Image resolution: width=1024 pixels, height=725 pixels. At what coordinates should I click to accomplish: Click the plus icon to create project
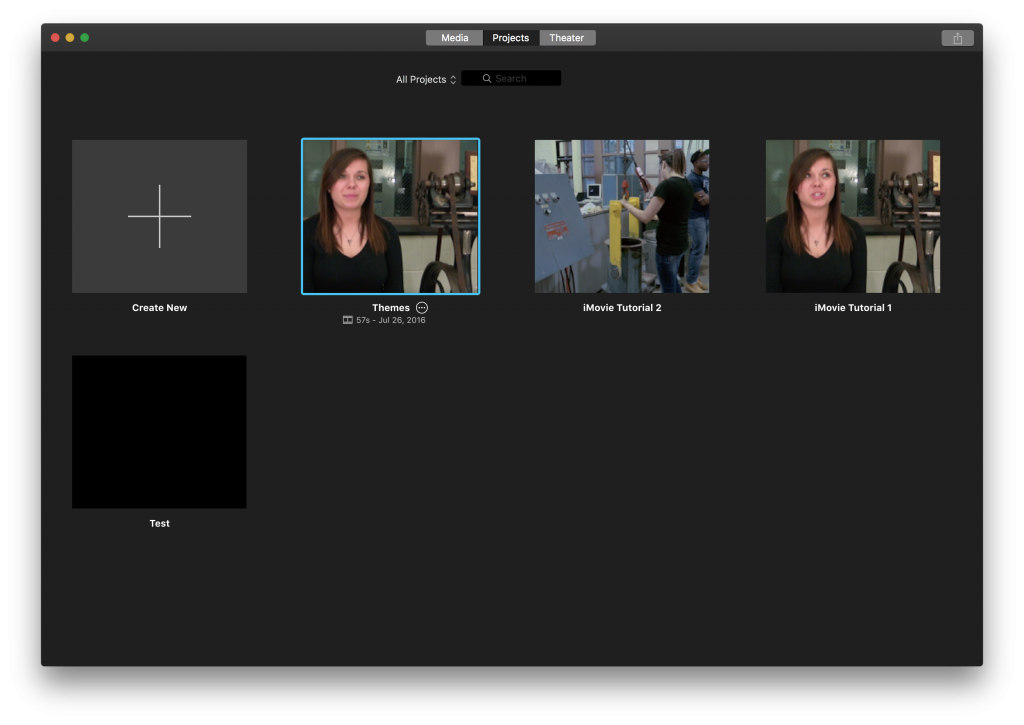[x=159, y=216]
